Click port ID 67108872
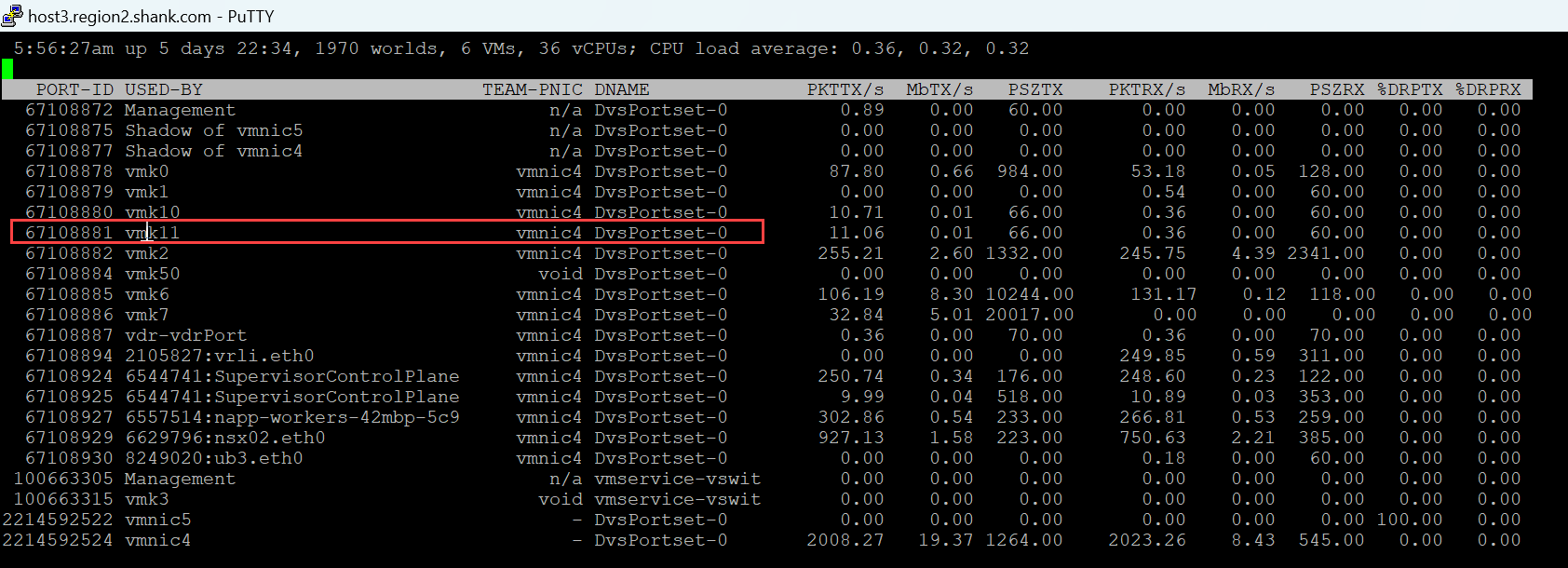The width and height of the screenshot is (1568, 568). pyautogui.click(x=69, y=110)
